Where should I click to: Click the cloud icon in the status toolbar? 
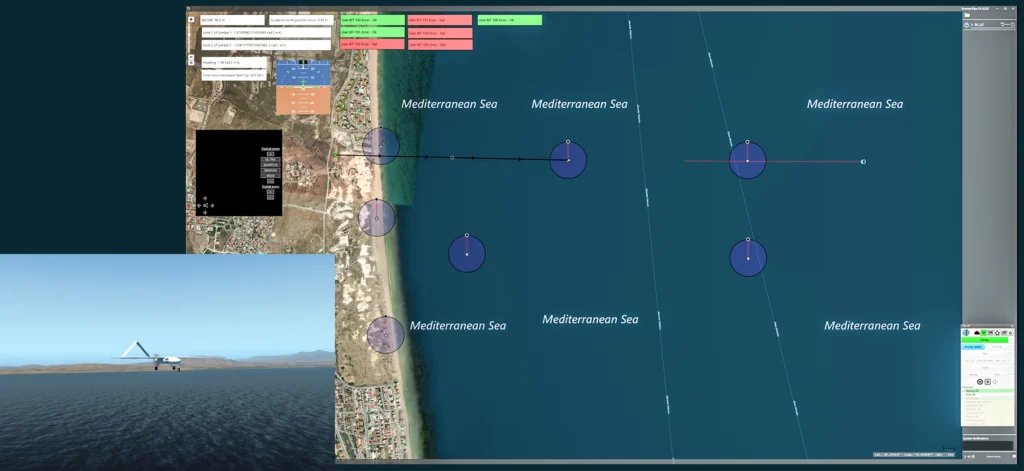point(977,333)
